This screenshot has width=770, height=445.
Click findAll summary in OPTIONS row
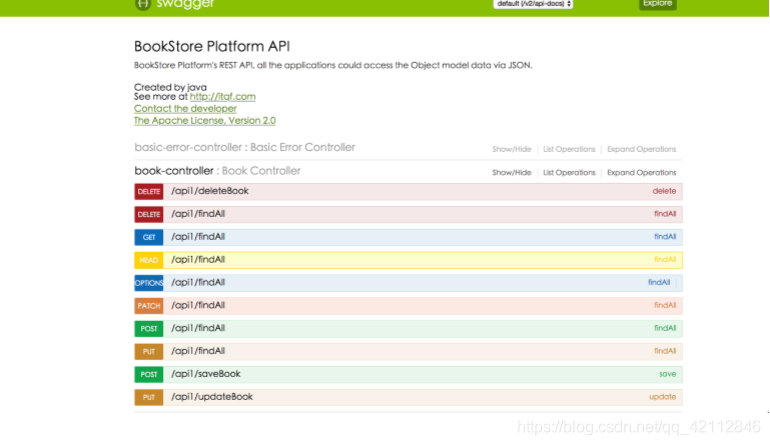pyautogui.click(x=659, y=282)
